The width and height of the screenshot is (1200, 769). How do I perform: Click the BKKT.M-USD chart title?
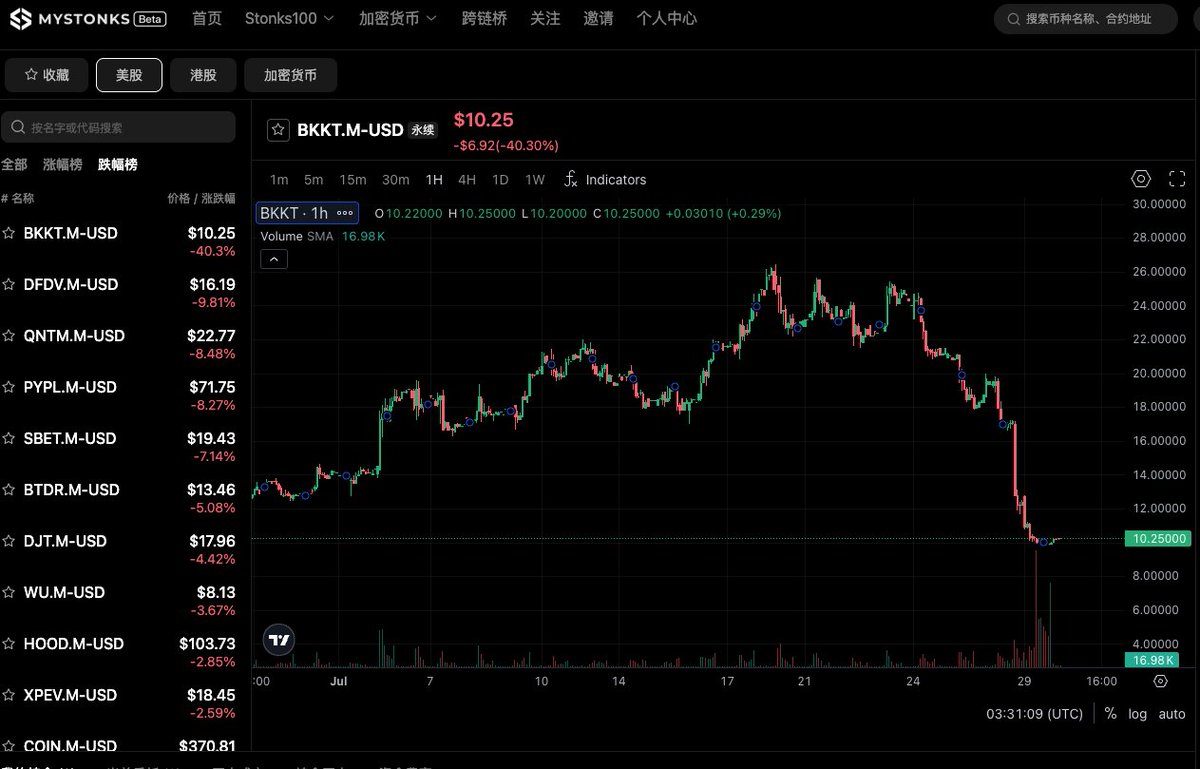(350, 130)
